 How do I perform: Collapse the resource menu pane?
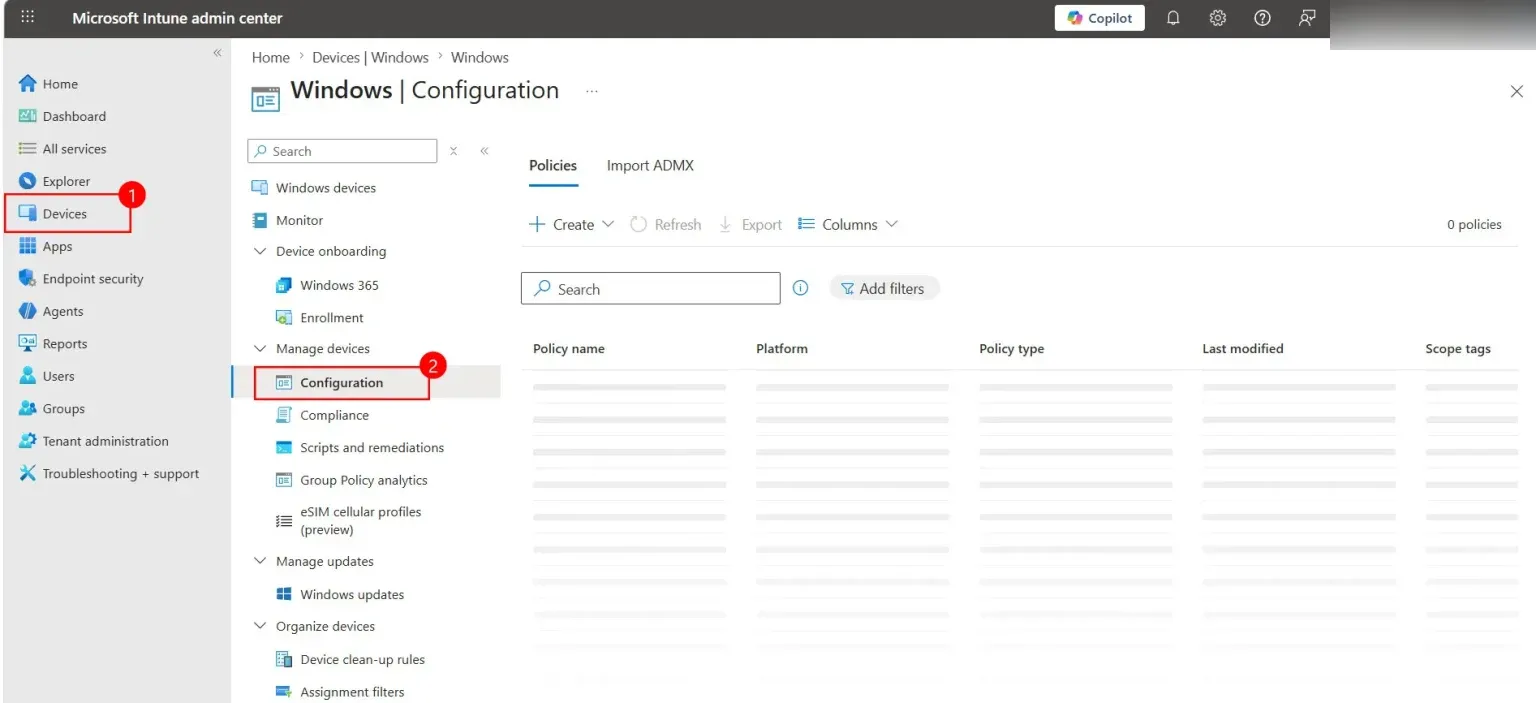click(x=484, y=151)
